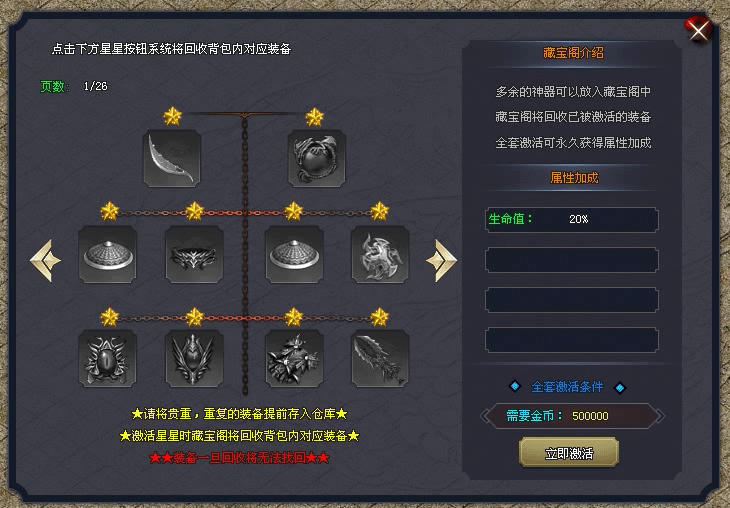This screenshot has width=730, height=508.
Task: Activate star above the curved blade
Action: tap(172, 116)
